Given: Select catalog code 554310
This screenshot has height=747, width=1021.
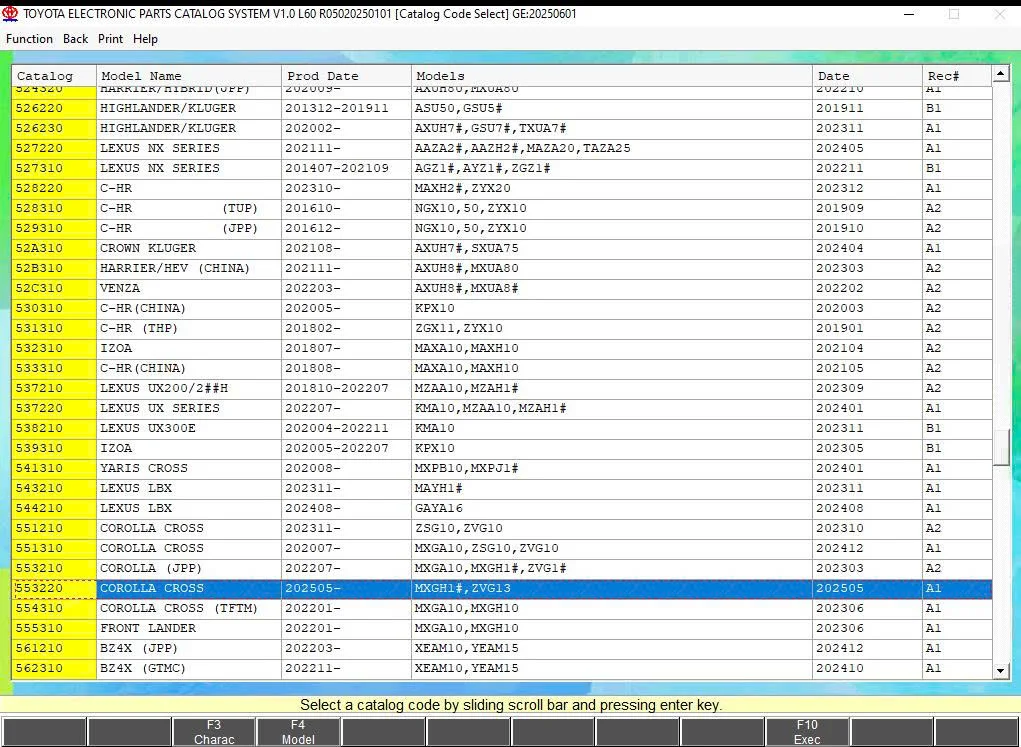Looking at the screenshot, I should coord(54,608).
